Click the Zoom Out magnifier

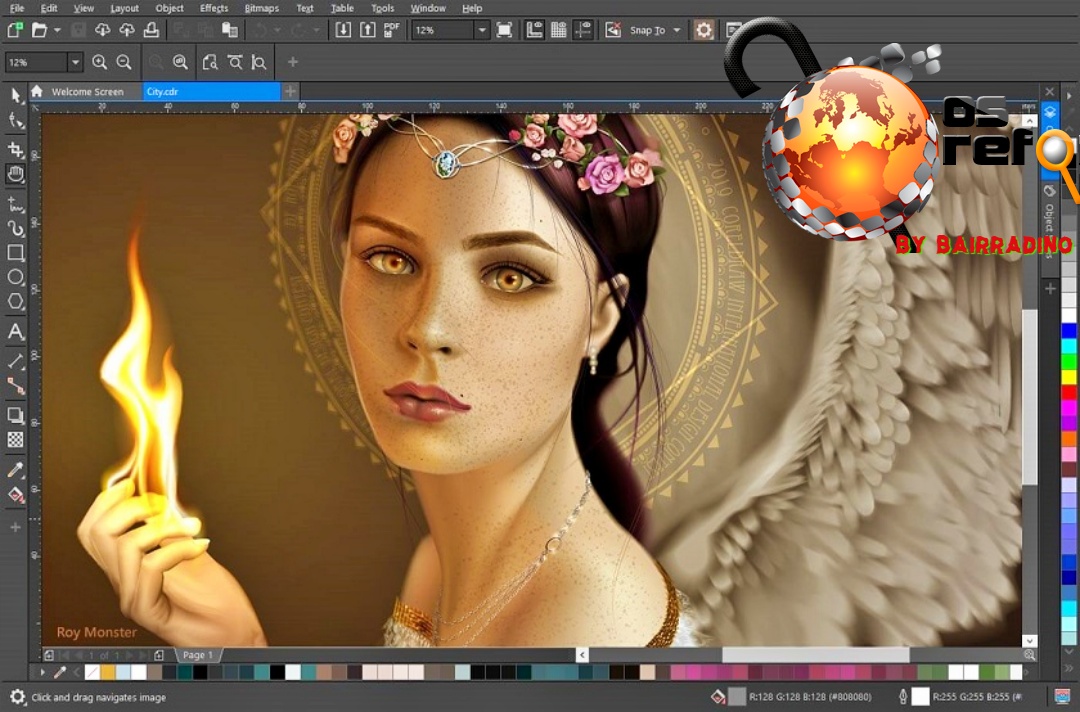point(124,62)
